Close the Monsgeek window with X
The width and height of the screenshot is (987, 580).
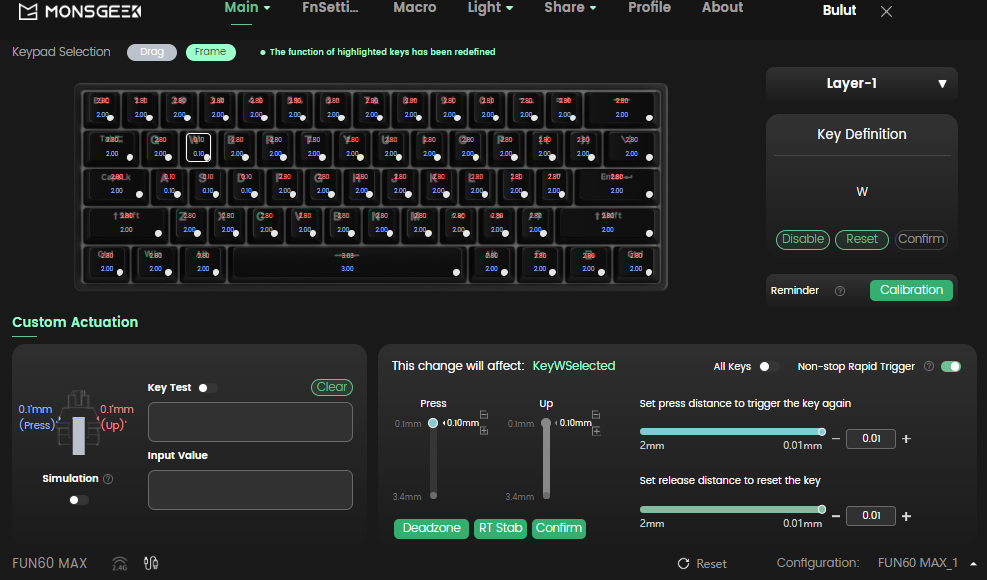pyautogui.click(x=886, y=11)
